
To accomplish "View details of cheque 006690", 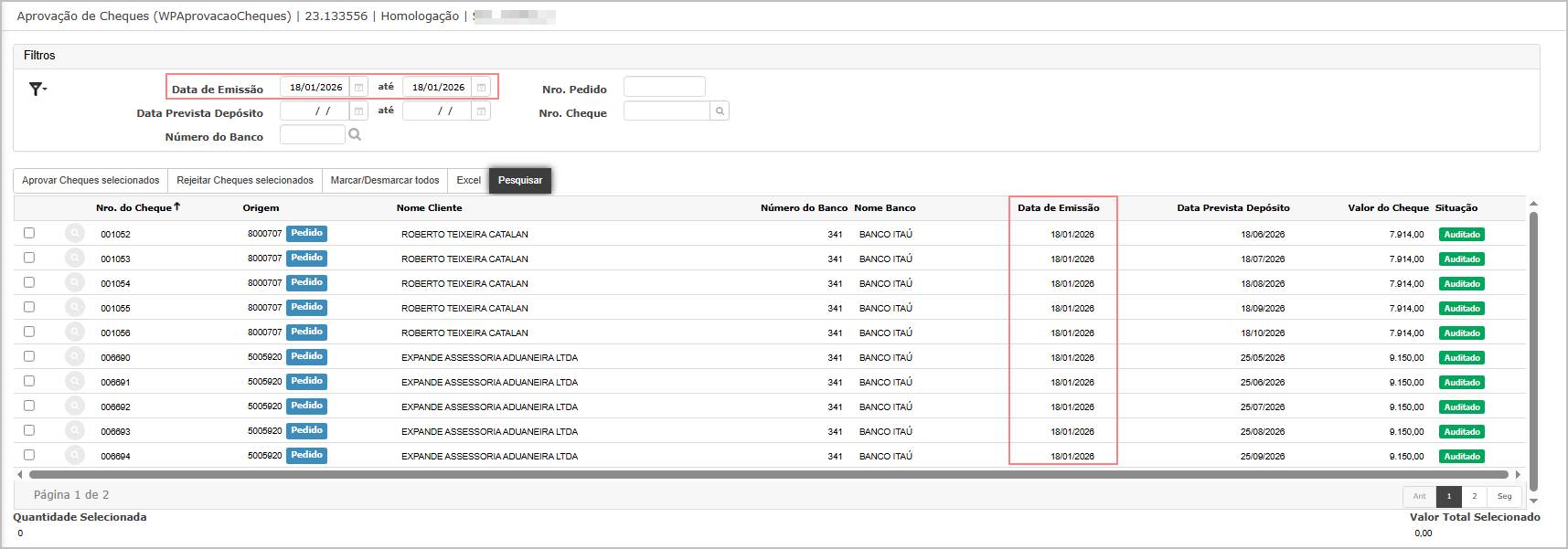I will tap(75, 357).
